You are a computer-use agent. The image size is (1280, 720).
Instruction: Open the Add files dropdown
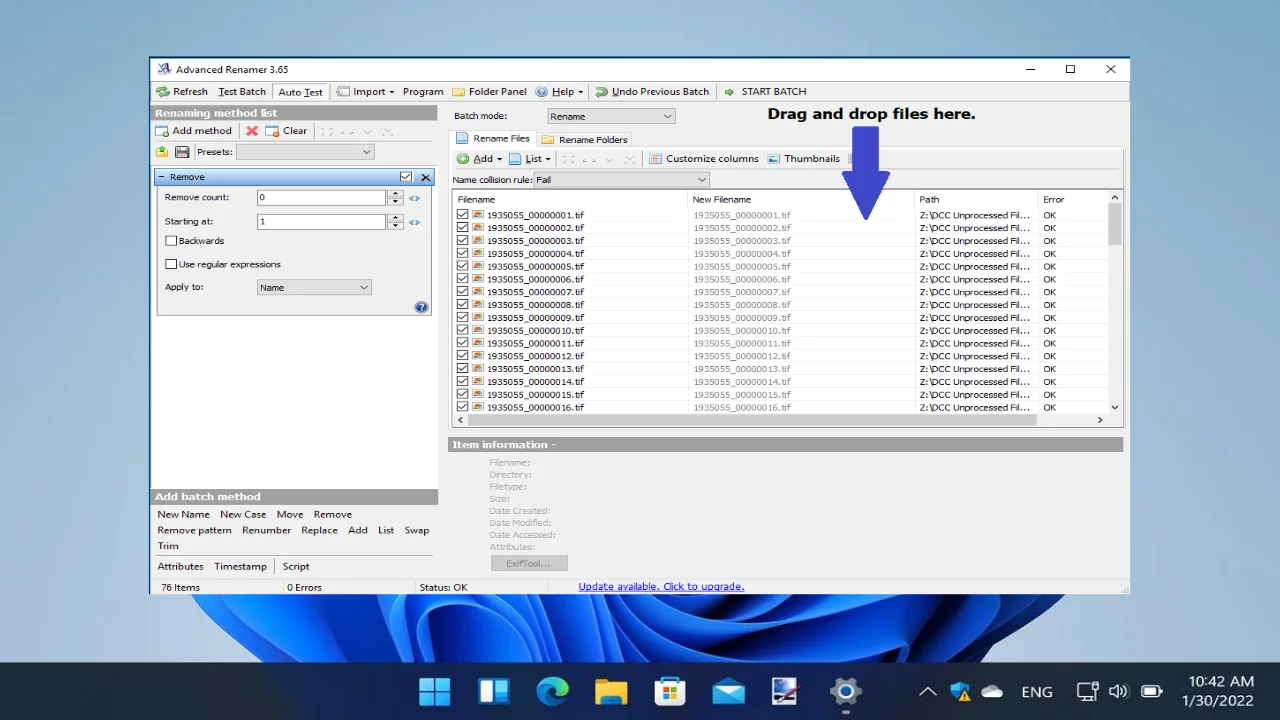(x=480, y=158)
